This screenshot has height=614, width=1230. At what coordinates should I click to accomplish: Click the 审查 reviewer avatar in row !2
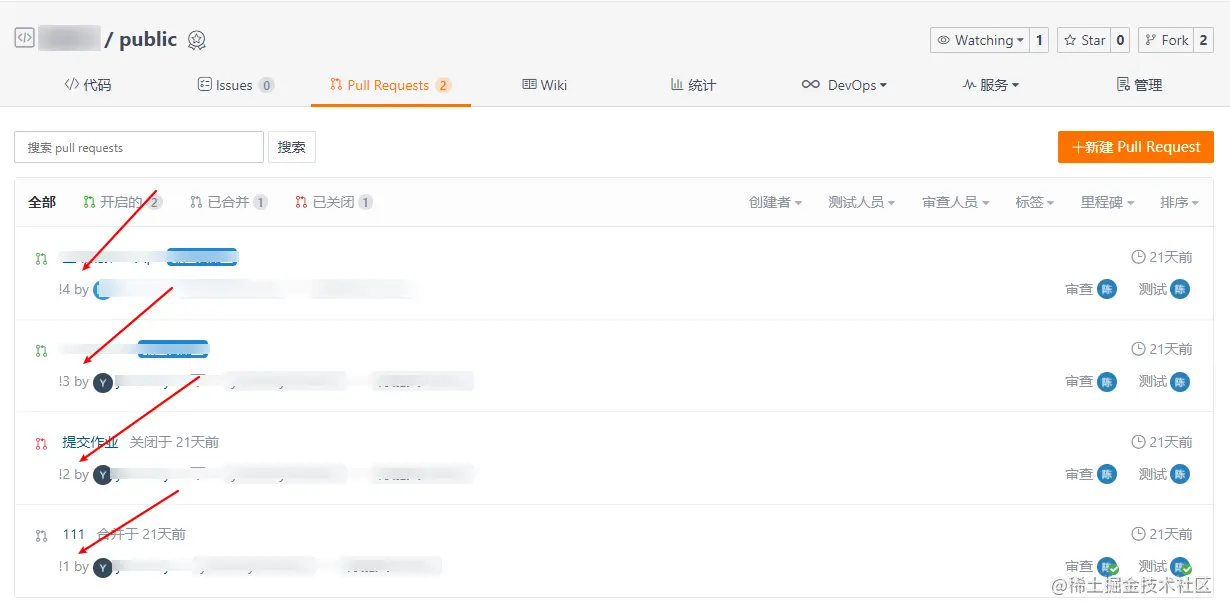1107,474
